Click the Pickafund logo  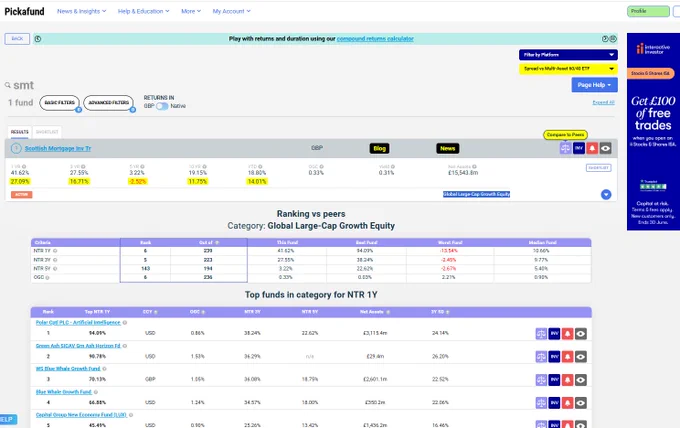(x=24, y=11)
